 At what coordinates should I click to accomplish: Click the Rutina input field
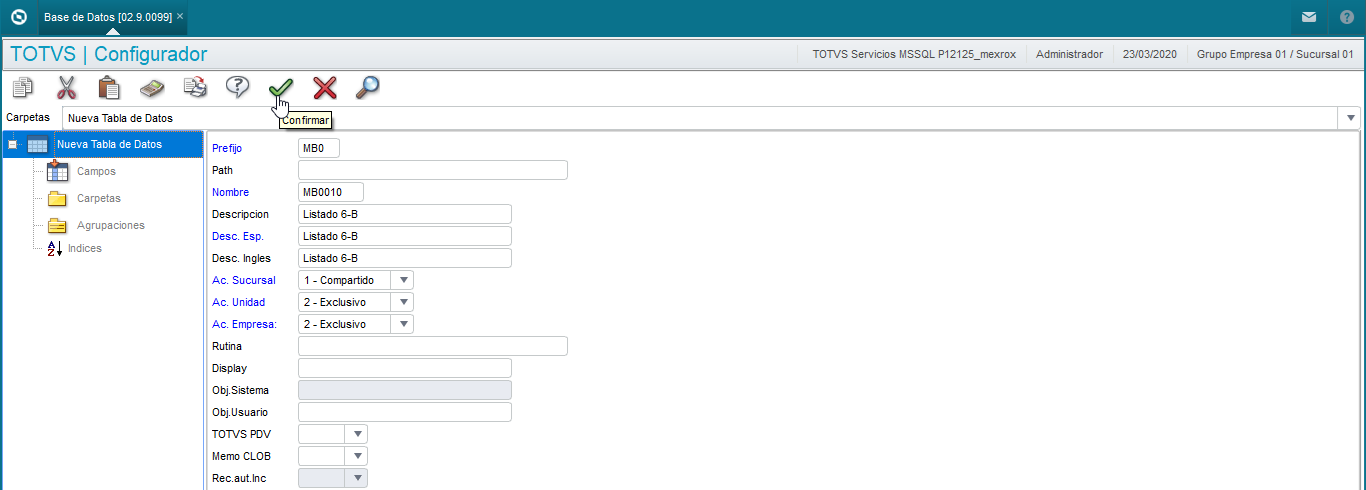coord(433,346)
